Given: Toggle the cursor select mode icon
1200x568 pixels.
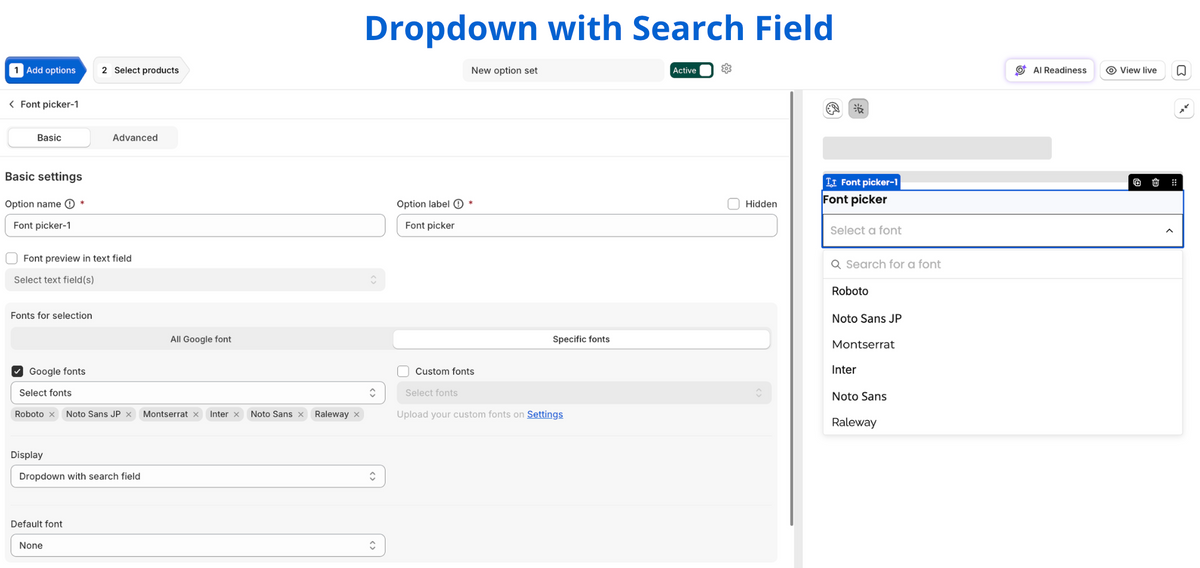Looking at the screenshot, I should pos(858,108).
